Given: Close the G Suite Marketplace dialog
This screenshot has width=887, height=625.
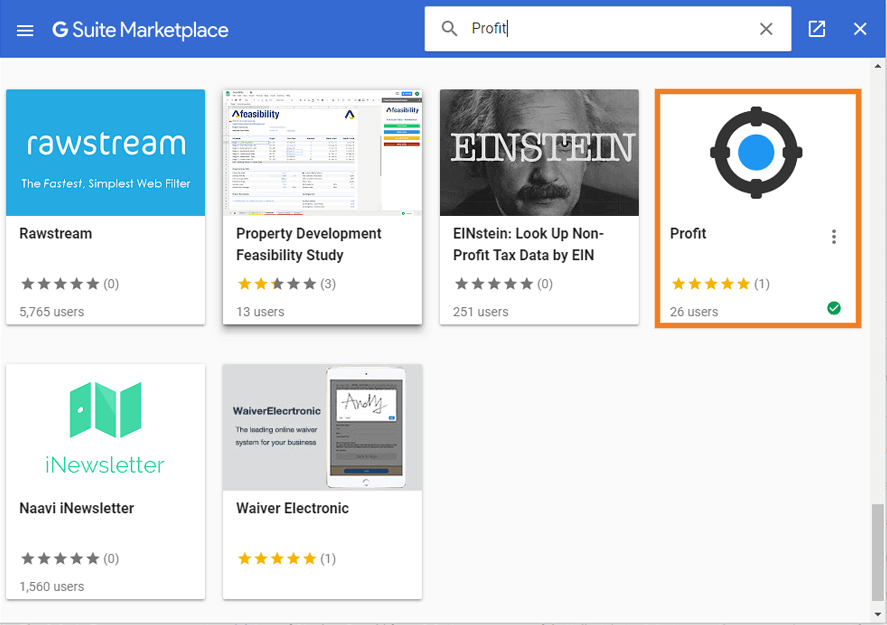Looking at the screenshot, I should [860, 29].
